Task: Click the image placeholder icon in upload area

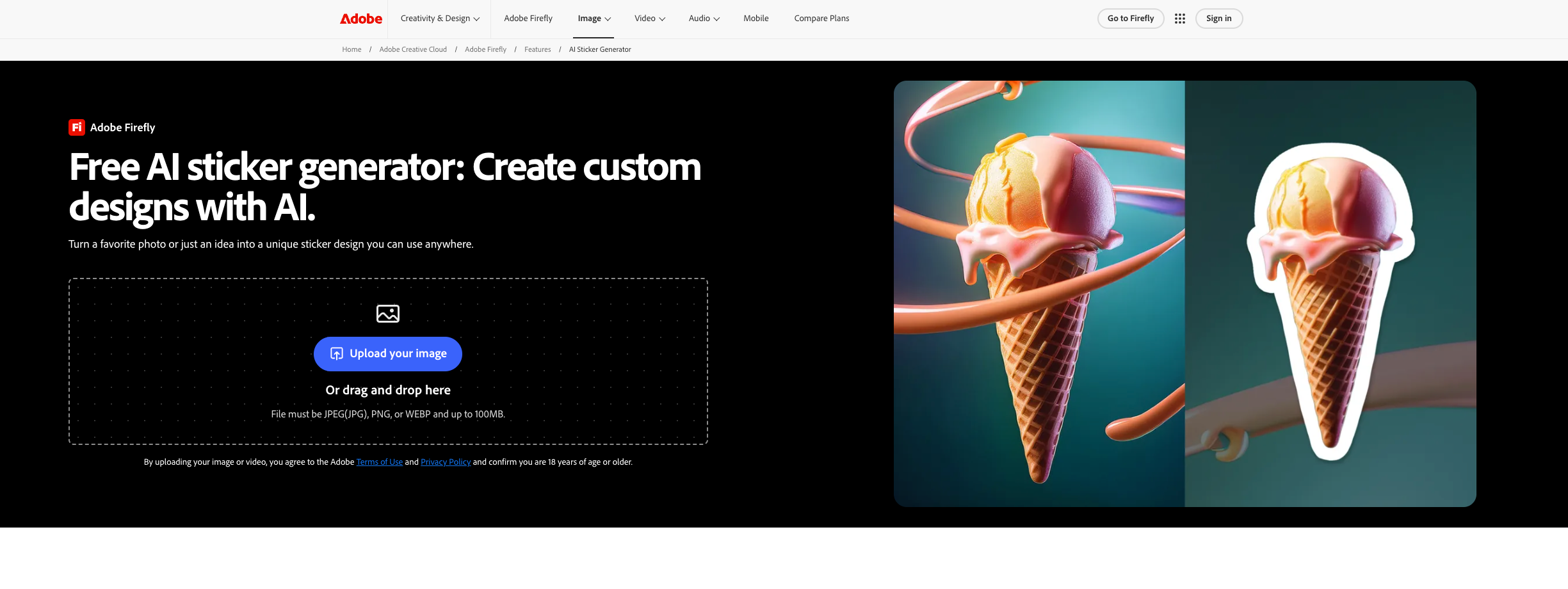Action: [x=388, y=314]
